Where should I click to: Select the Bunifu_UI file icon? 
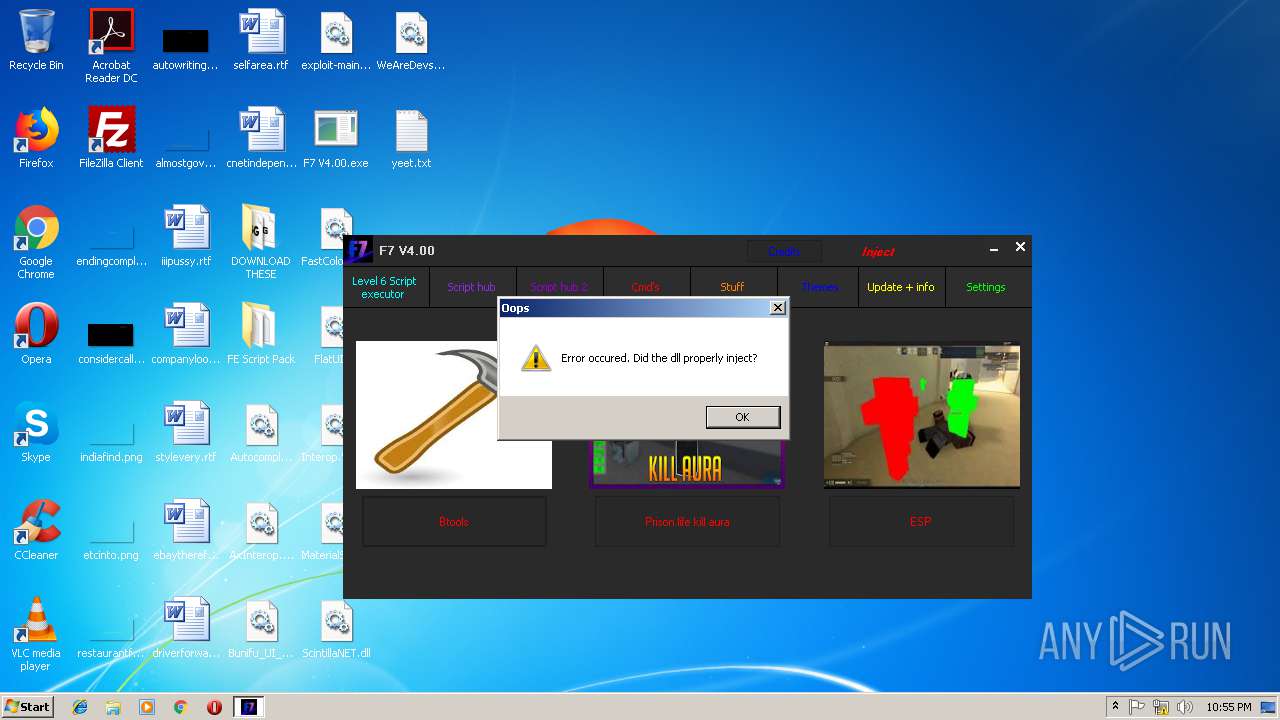261,629
